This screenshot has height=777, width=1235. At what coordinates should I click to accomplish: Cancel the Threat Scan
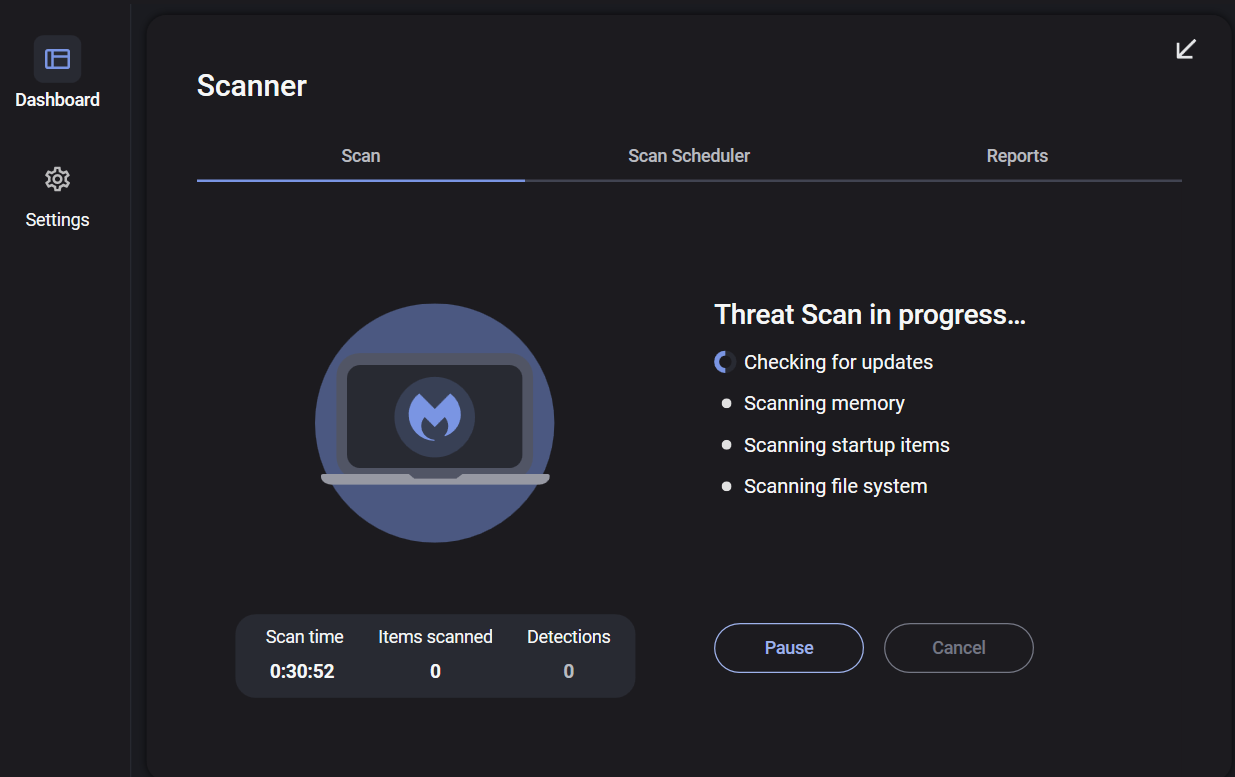959,648
